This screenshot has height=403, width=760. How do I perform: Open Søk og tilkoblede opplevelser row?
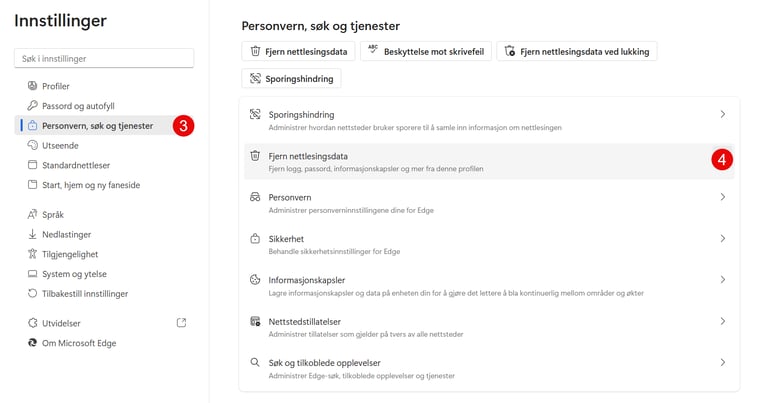point(488,368)
